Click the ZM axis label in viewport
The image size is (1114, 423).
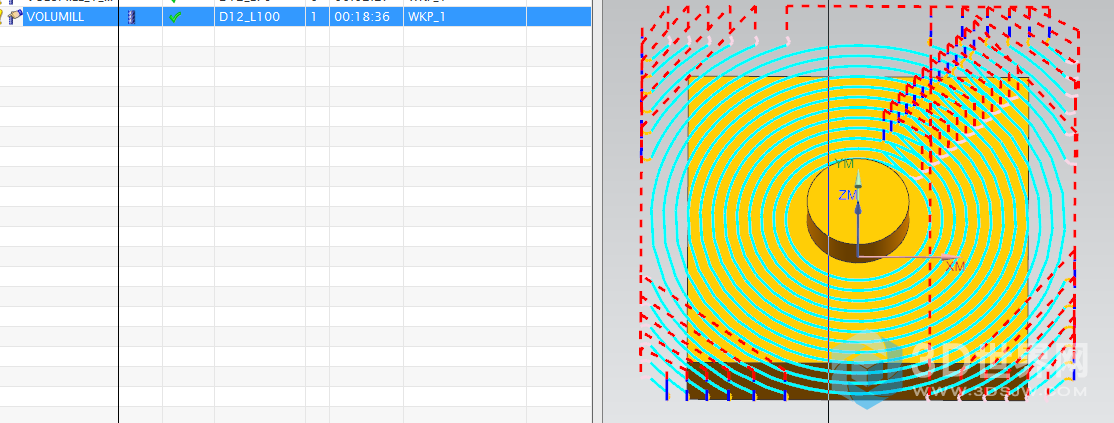click(848, 195)
